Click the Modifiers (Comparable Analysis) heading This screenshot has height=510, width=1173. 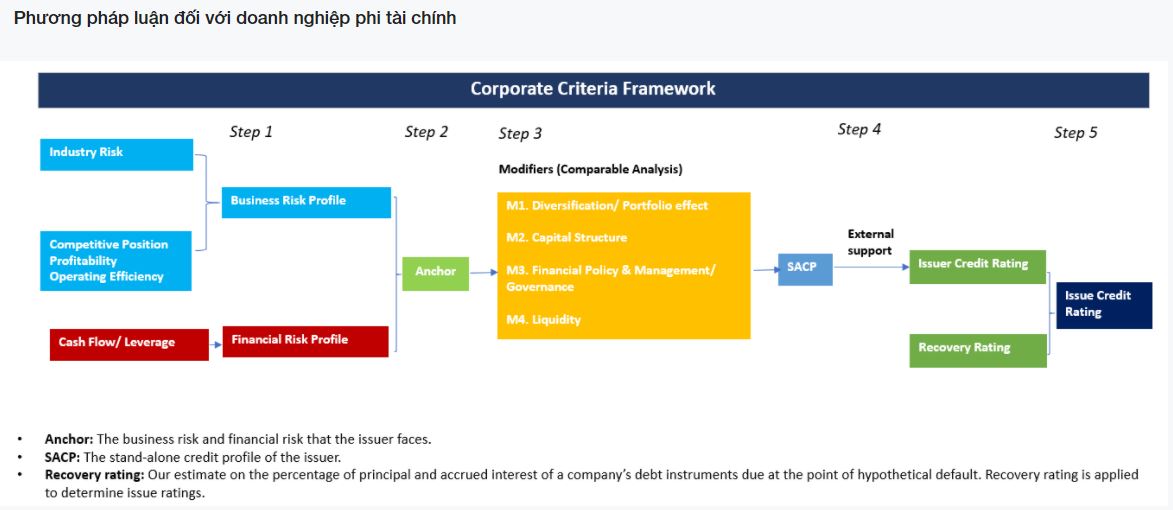[591, 169]
